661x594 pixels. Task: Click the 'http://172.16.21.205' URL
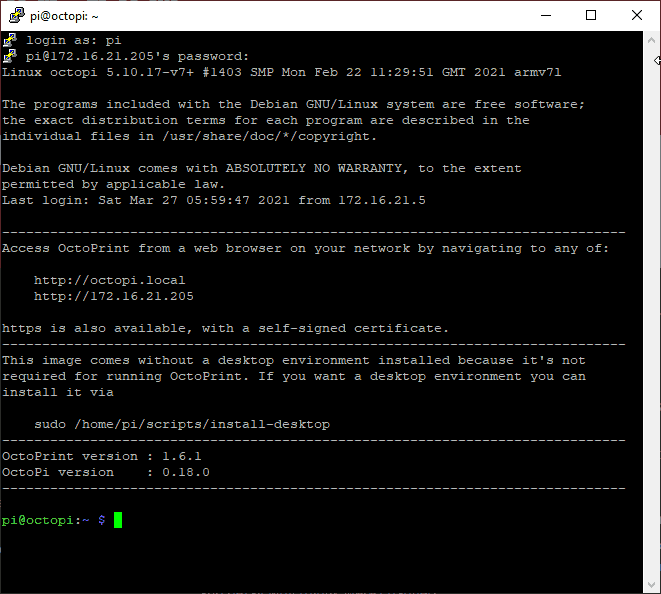point(113,296)
